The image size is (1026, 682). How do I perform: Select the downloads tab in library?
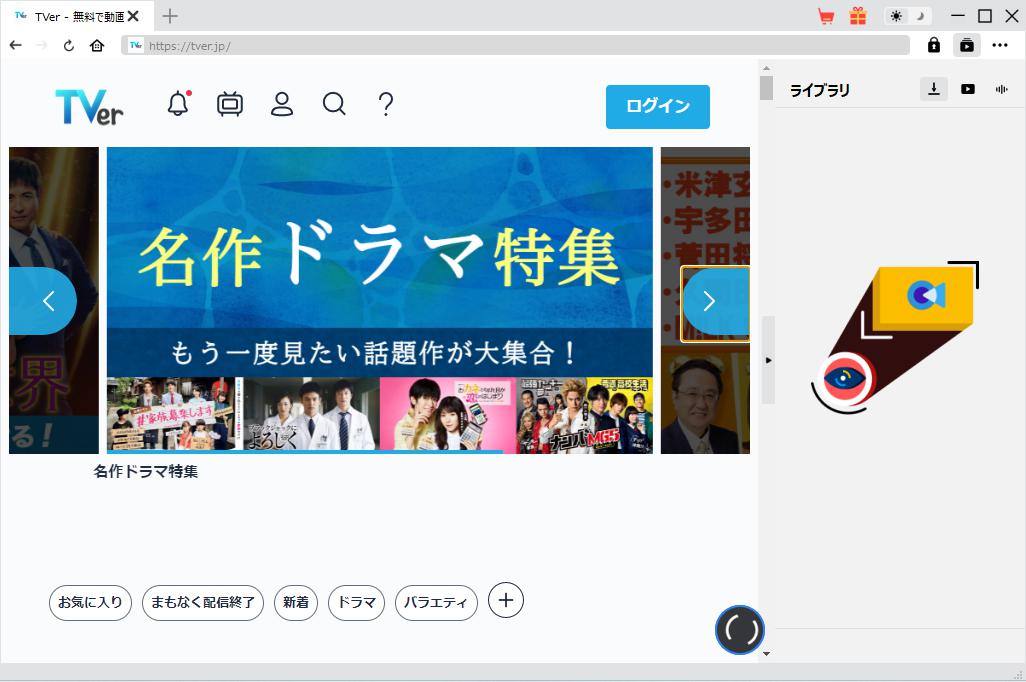[x=933, y=89]
